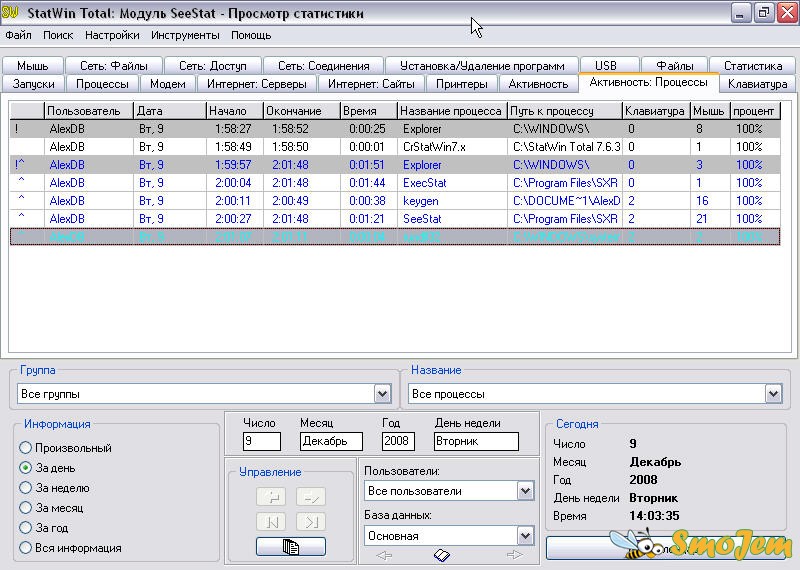Click right arrow icon under База данных
The height and width of the screenshot is (570, 800).
[x=515, y=555]
